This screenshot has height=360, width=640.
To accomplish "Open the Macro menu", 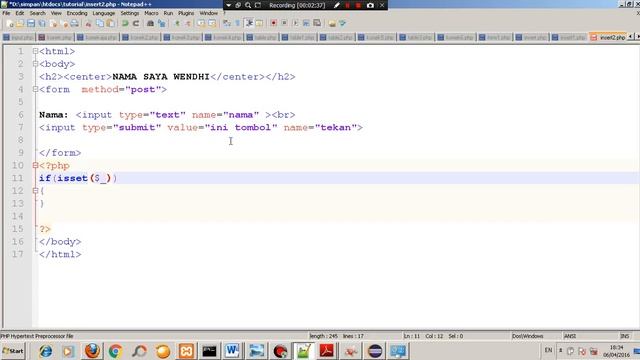I will (x=151, y=13).
